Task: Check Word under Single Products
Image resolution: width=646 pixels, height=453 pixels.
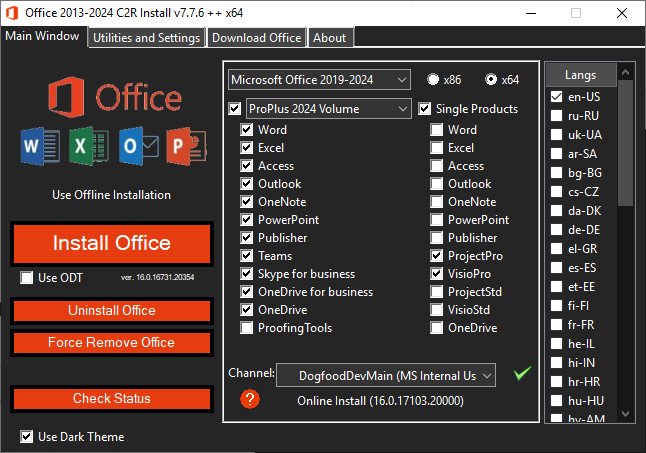Action: click(437, 130)
